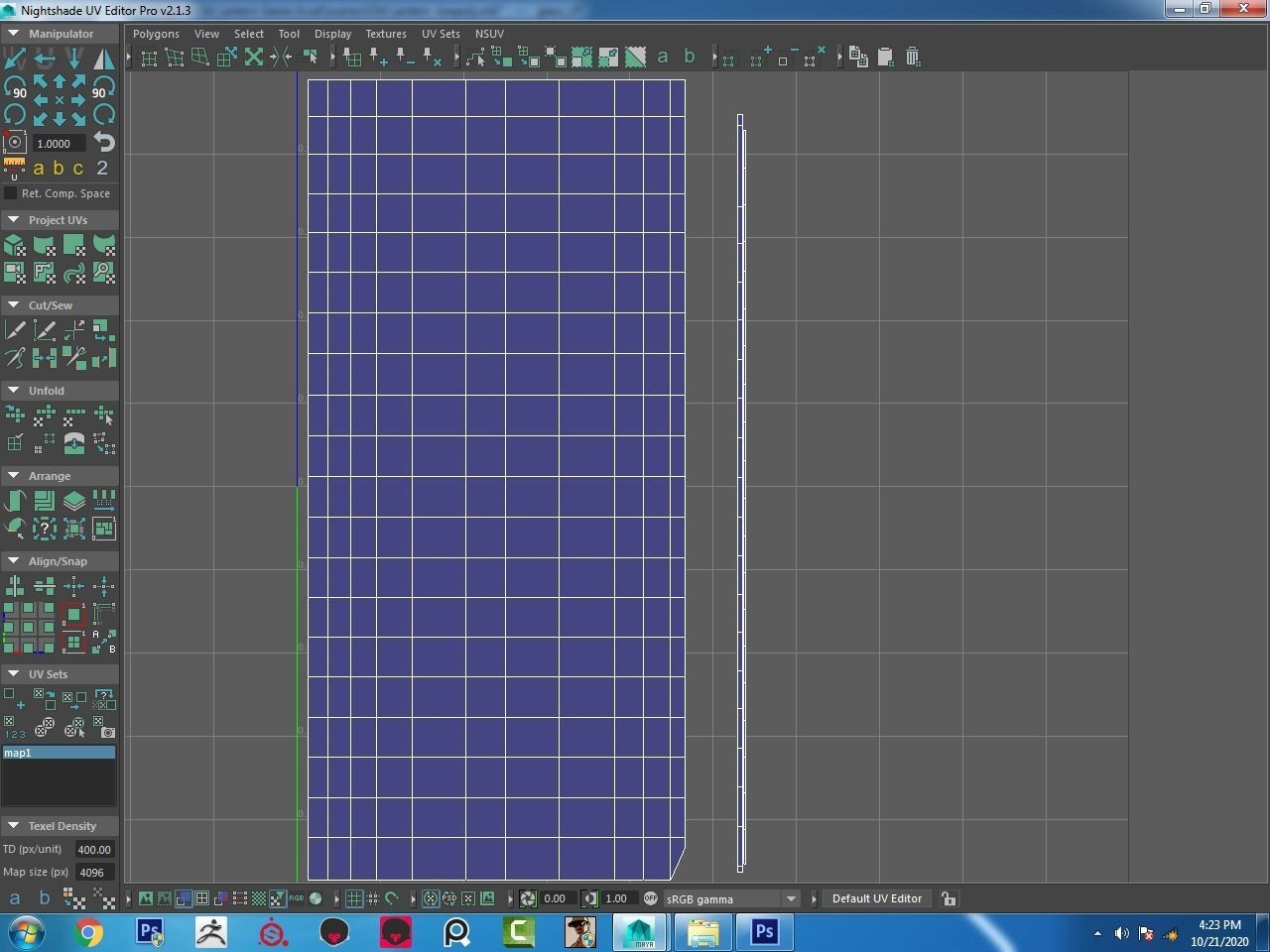
Task: Click the yellow 'a' button in Manipulator
Action: [39, 169]
